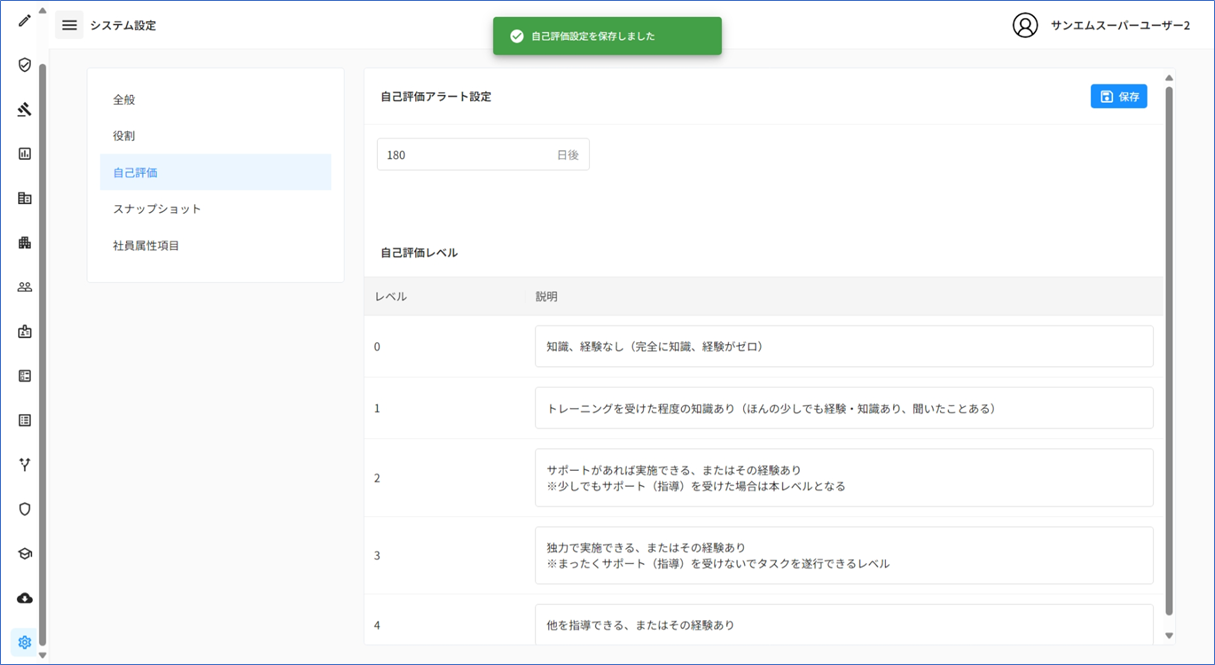Click the level 1 cell
This screenshot has width=1215, height=665.
pyautogui.click(x=377, y=409)
